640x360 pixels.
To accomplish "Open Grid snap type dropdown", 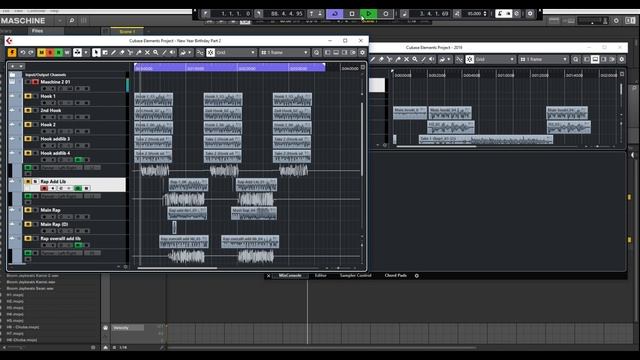I will tap(236, 53).
